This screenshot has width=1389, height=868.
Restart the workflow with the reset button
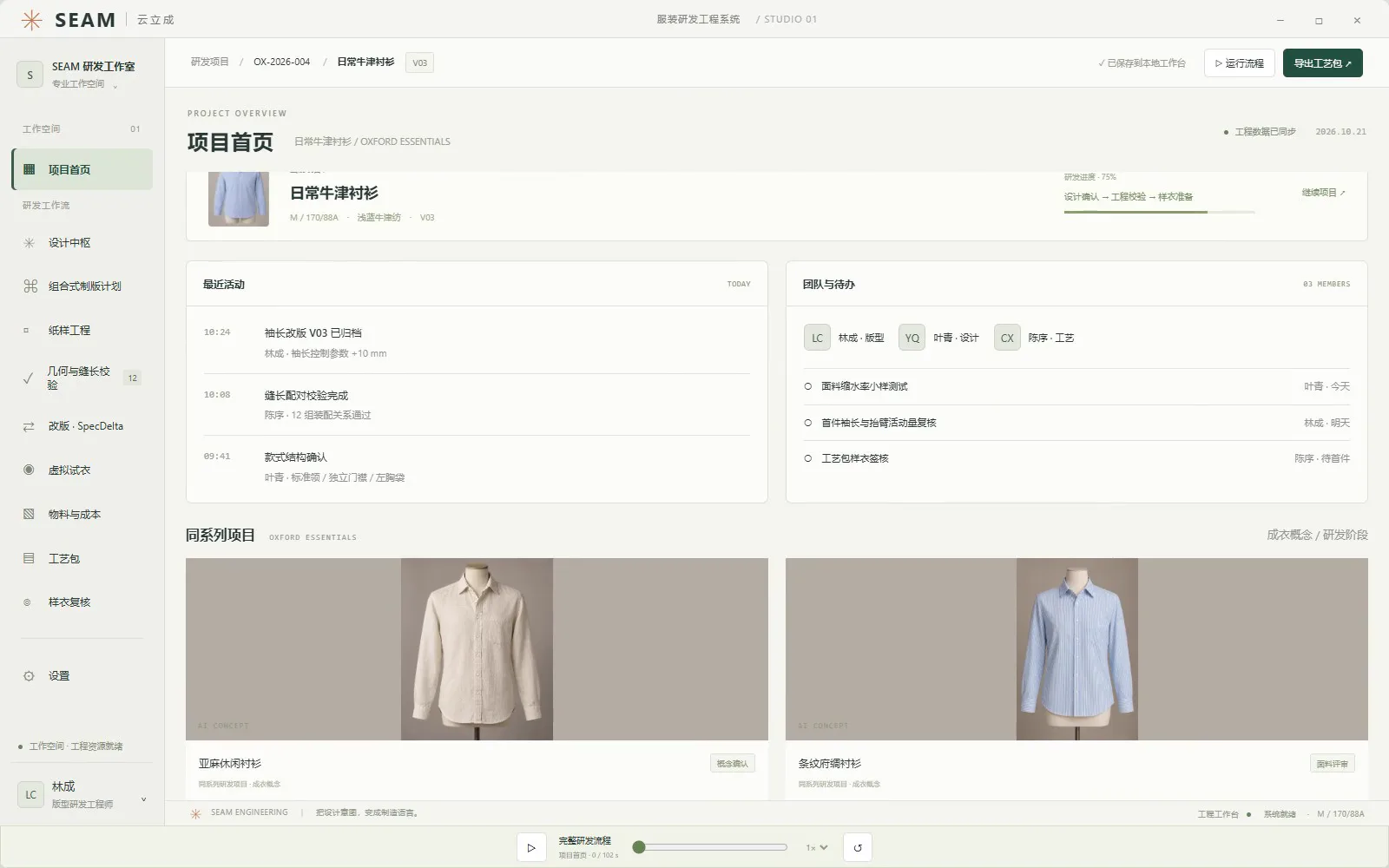pyautogui.click(x=858, y=847)
